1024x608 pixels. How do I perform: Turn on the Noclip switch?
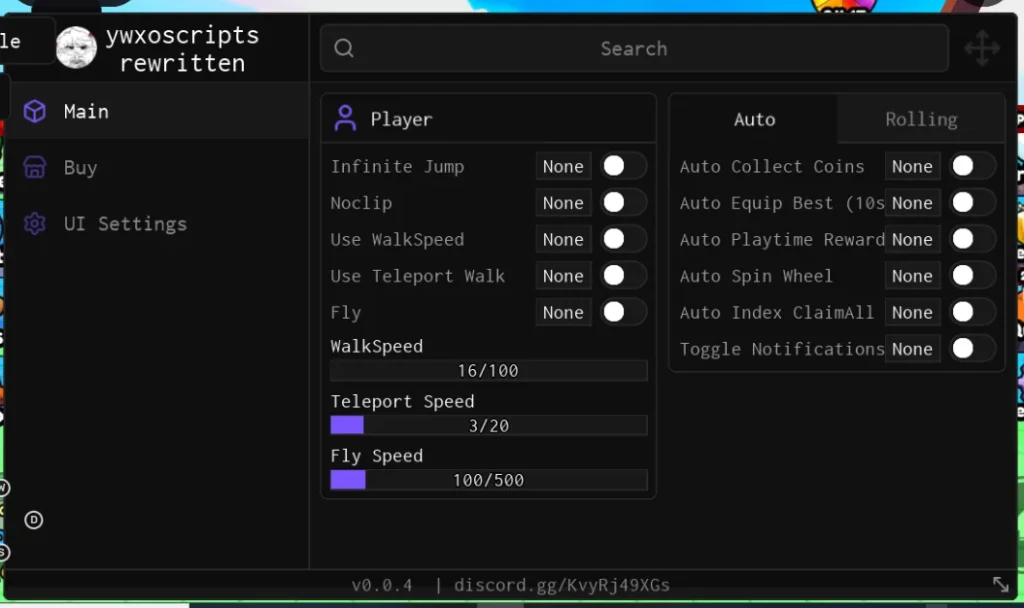tap(623, 203)
